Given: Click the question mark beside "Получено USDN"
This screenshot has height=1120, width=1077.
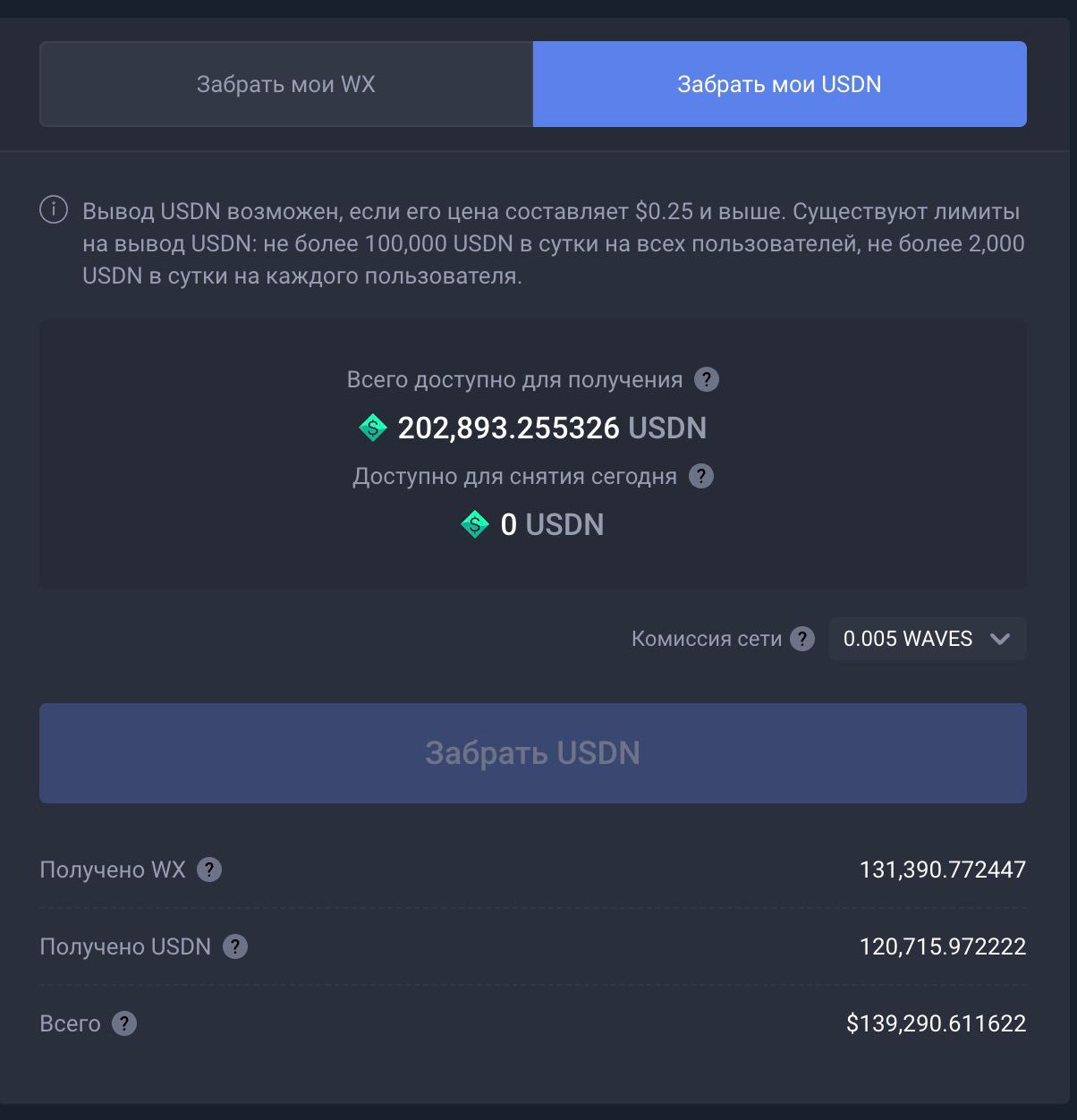Looking at the screenshot, I should click(235, 946).
